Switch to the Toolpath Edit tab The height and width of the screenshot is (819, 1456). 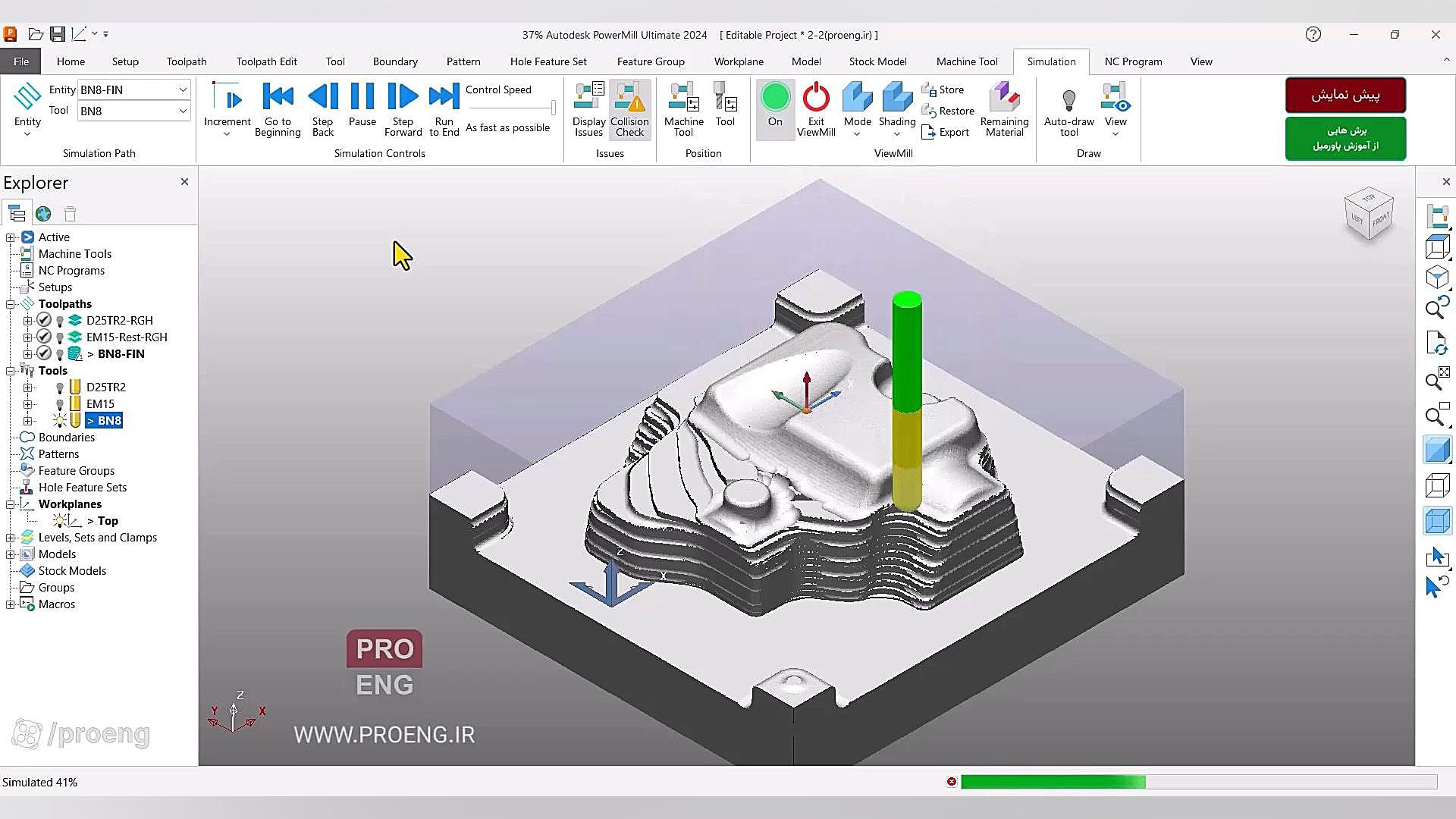pyautogui.click(x=266, y=61)
